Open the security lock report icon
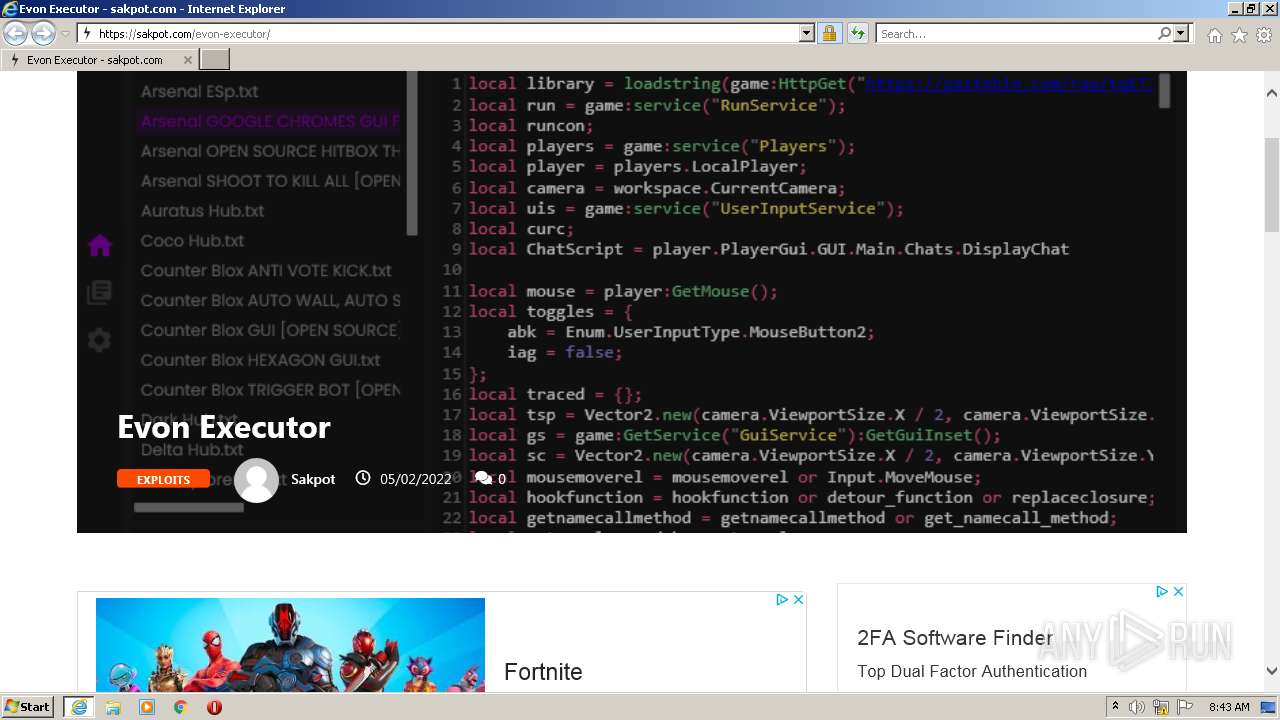Viewport: 1280px width, 720px height. [x=829, y=34]
